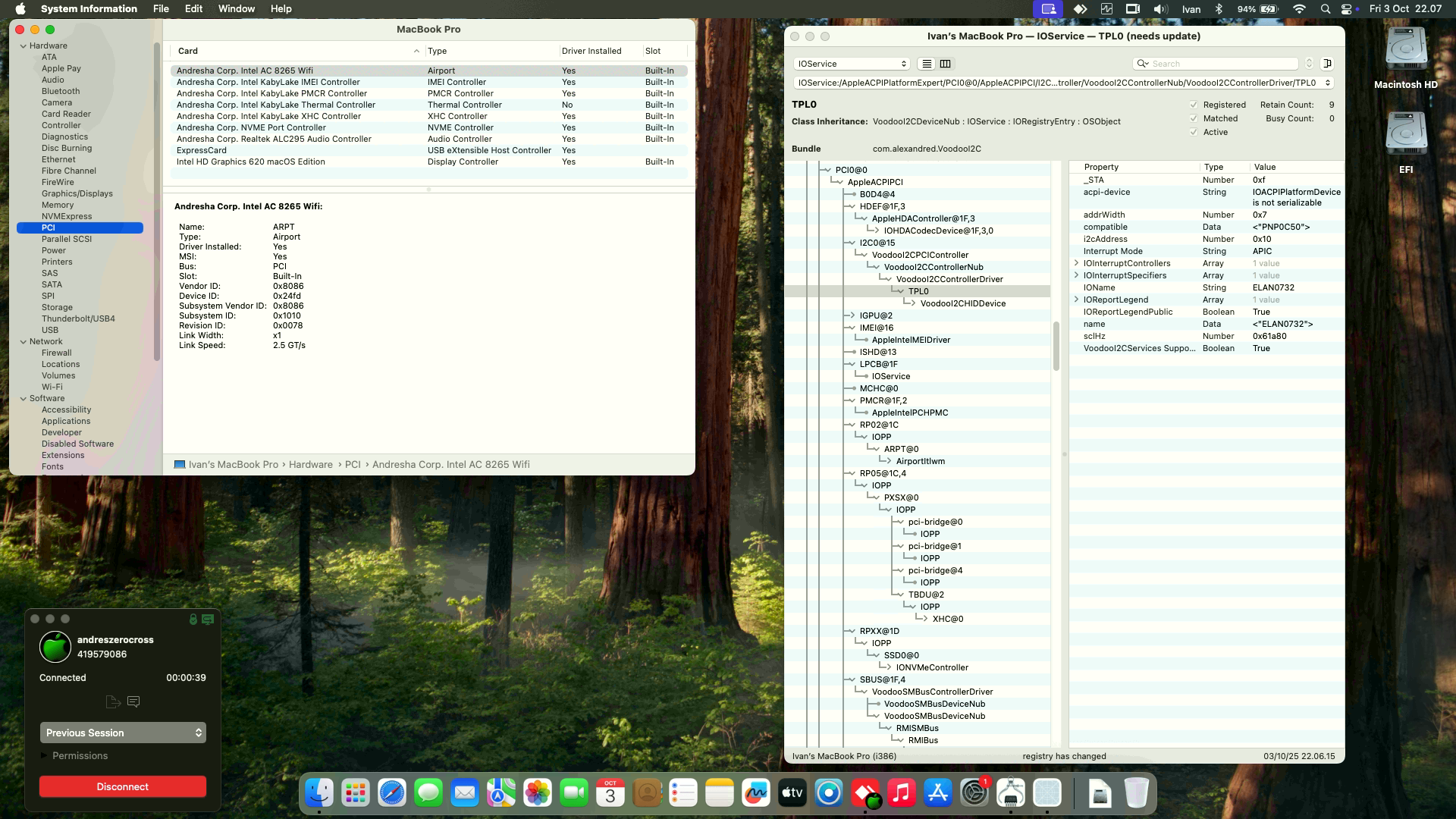The image size is (1456, 819).
Task: Open Finder from the Dock
Action: 319,793
